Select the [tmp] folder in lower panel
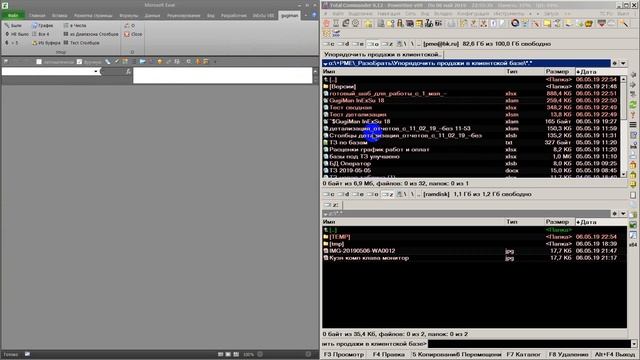 click(474, 244)
